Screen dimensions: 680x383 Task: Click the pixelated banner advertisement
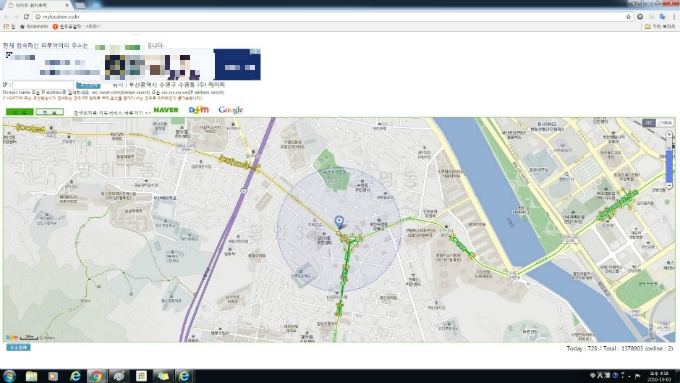click(132, 65)
